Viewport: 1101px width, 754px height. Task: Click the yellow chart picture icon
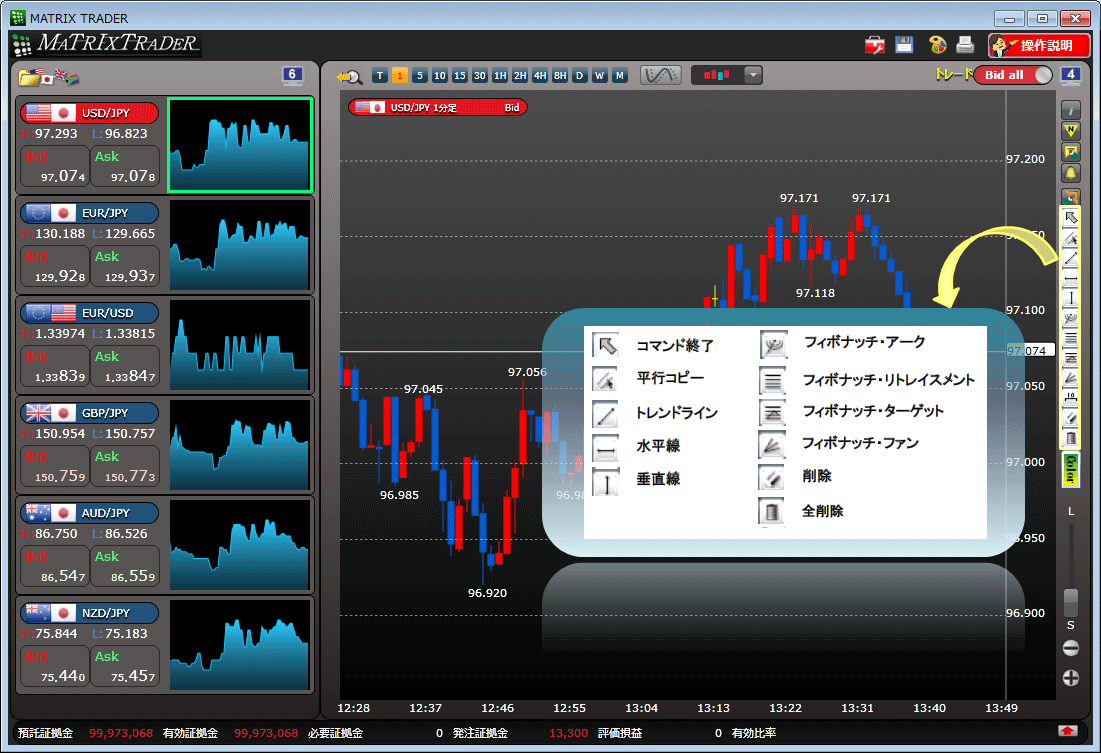coord(1071,152)
